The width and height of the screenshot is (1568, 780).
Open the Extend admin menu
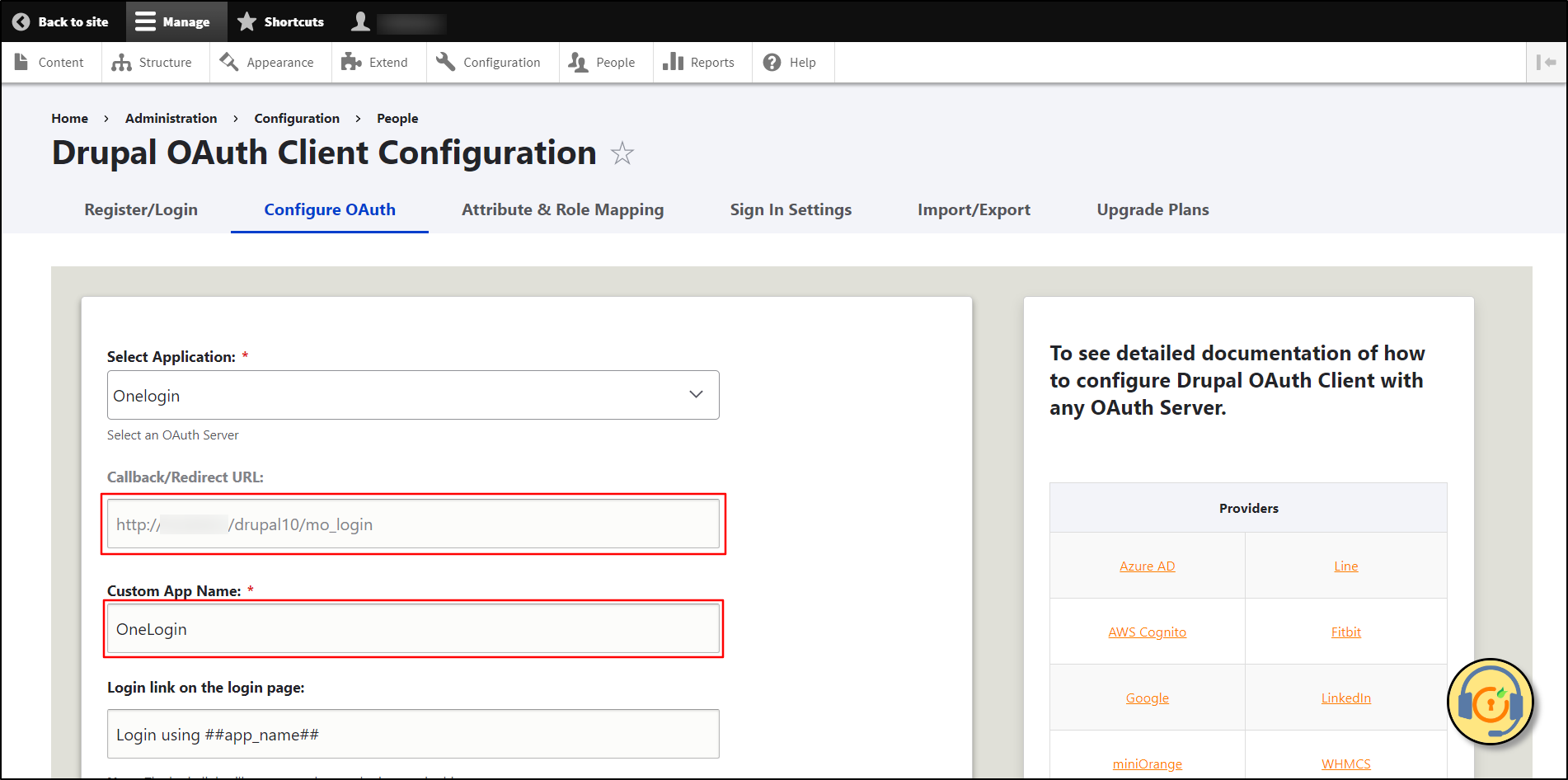[x=376, y=63]
